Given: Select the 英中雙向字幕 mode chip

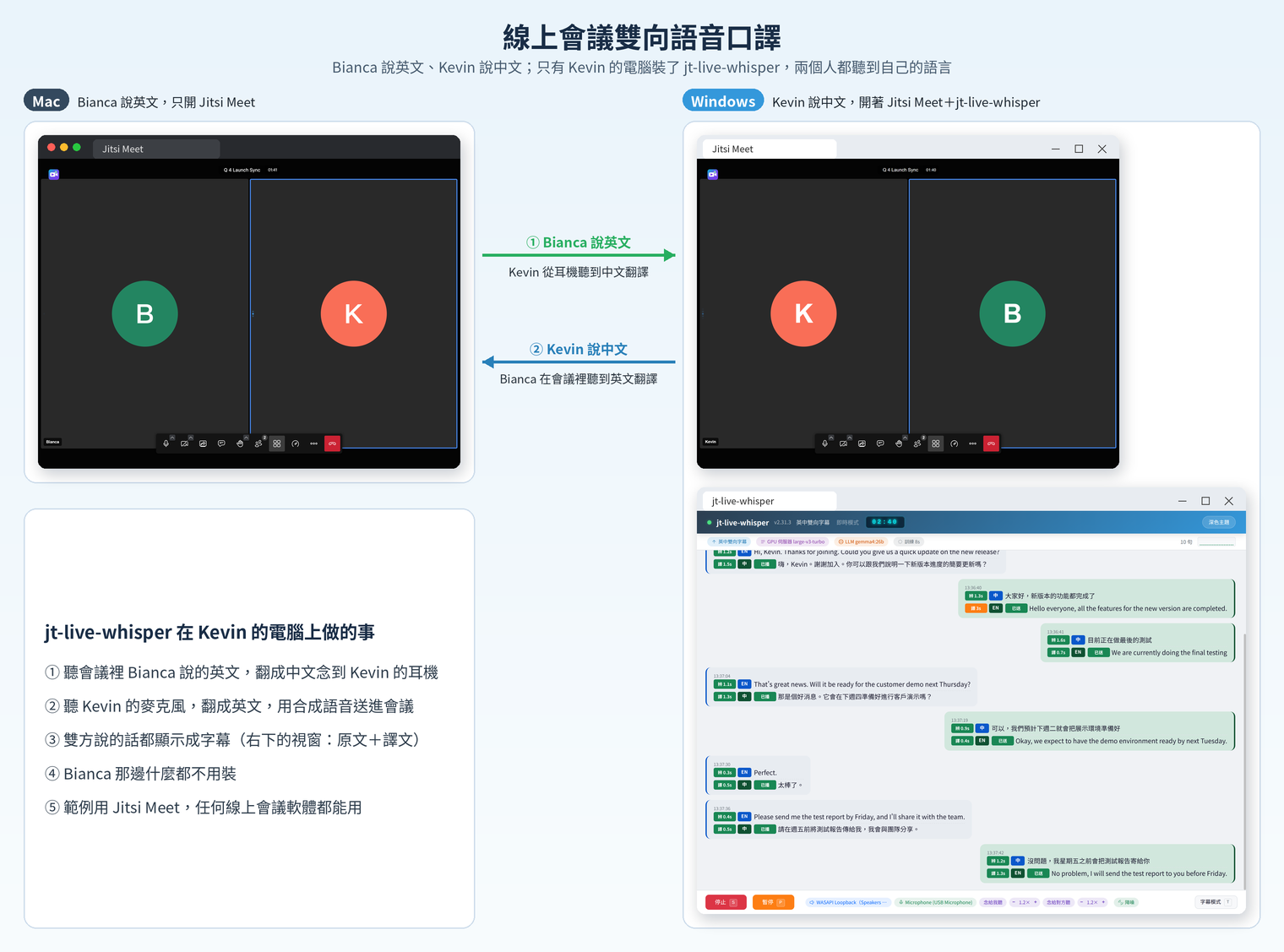Looking at the screenshot, I should 728,541.
